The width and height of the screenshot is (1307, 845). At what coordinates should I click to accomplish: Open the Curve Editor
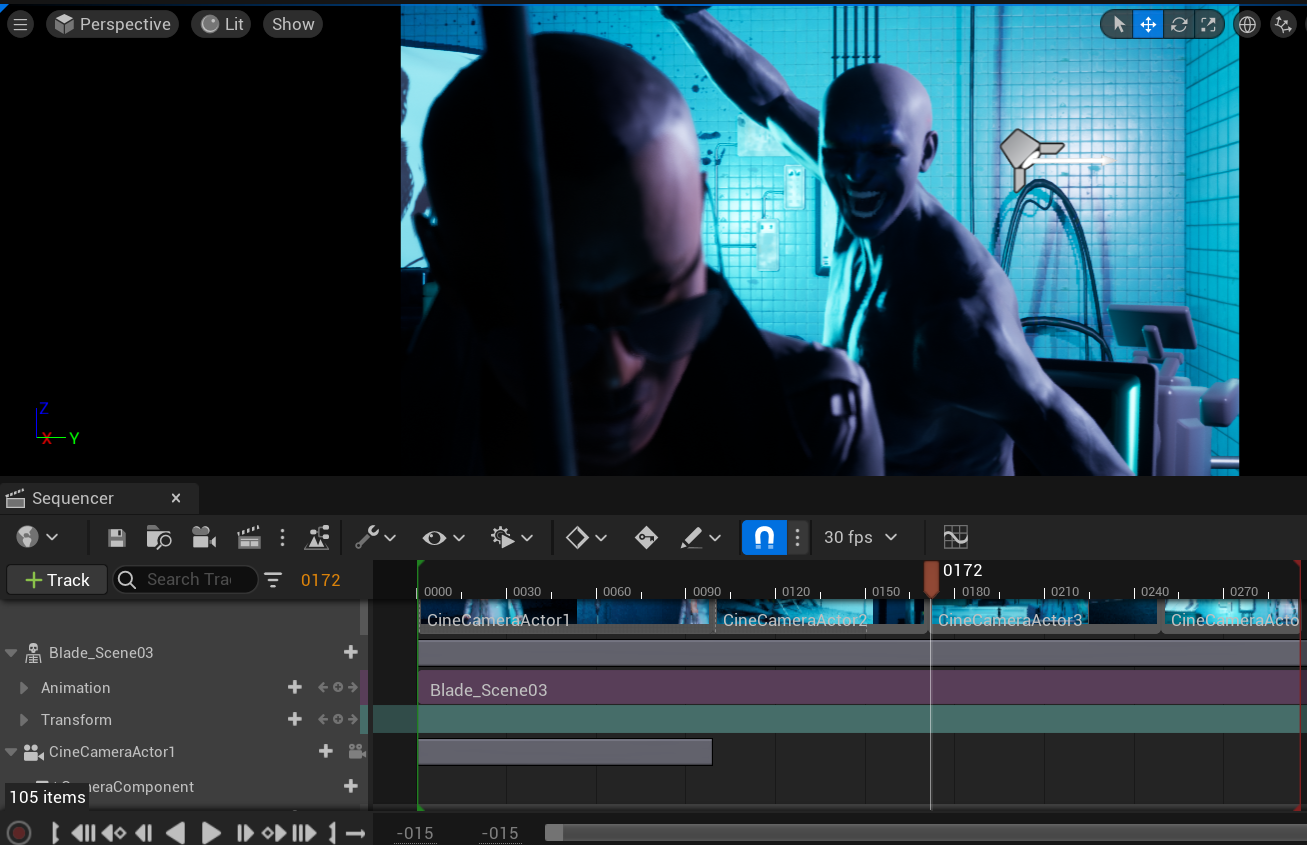[956, 538]
